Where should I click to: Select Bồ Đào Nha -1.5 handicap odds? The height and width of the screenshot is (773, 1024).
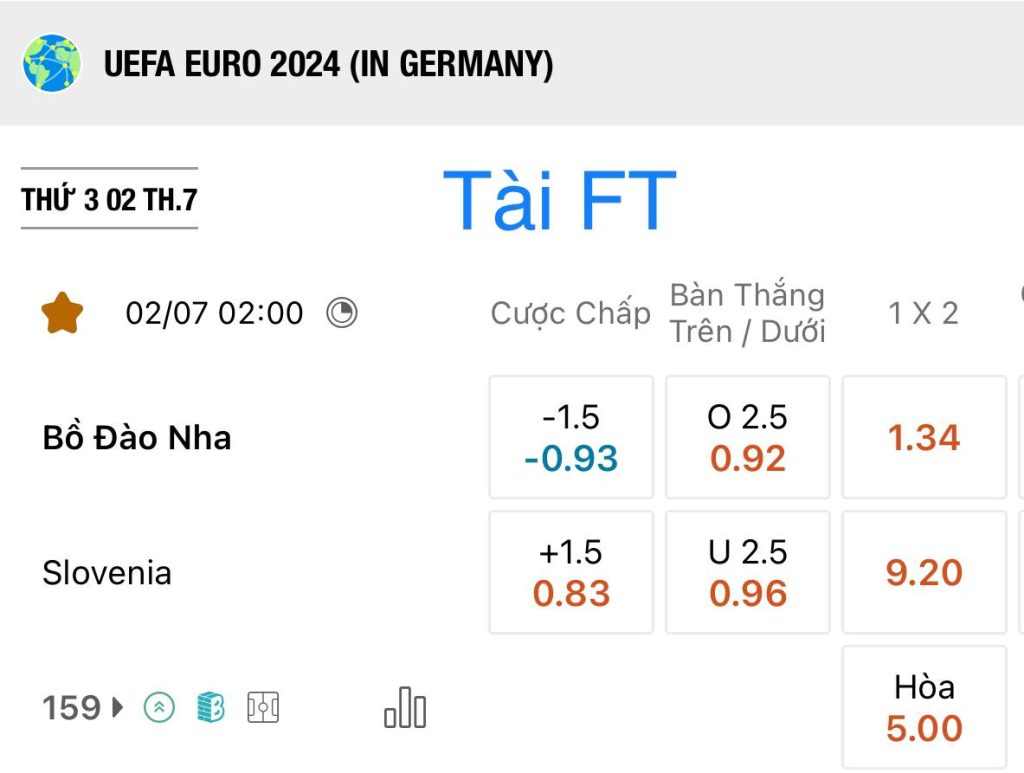[571, 437]
